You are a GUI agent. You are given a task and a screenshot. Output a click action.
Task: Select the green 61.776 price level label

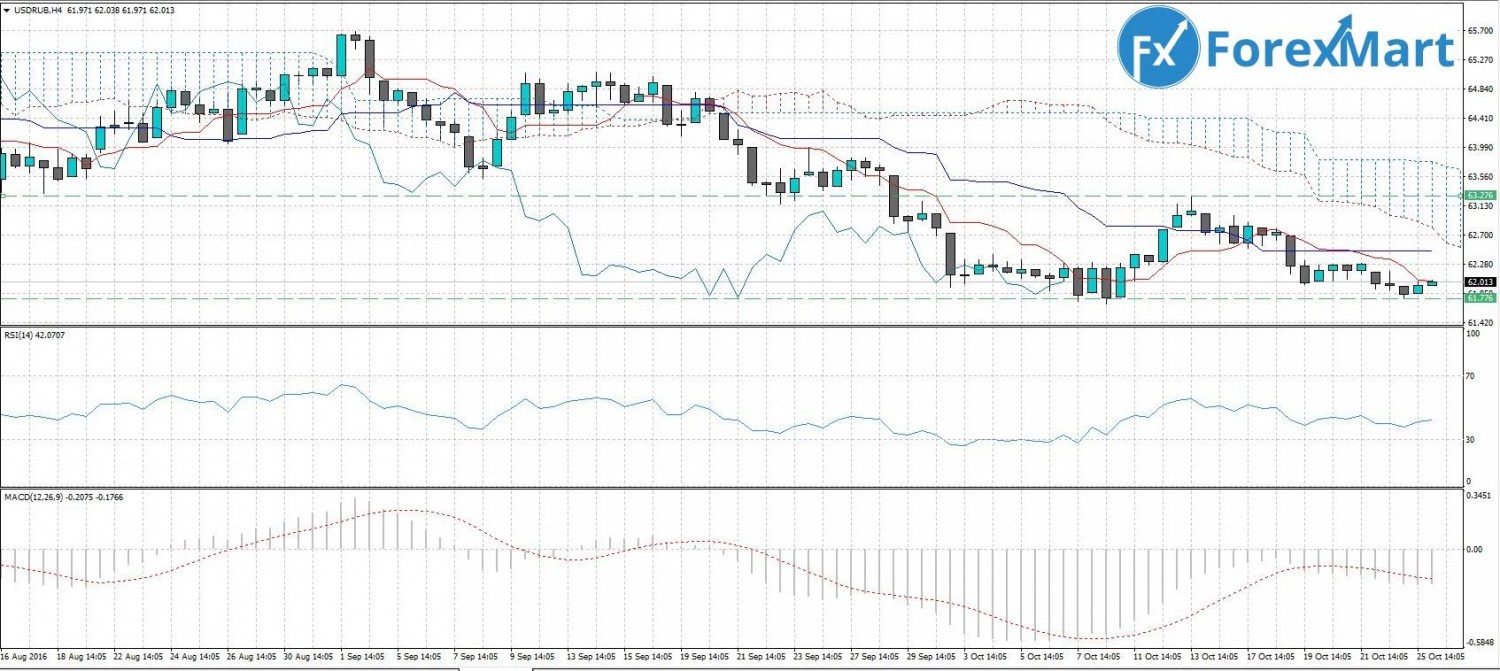(x=1479, y=298)
